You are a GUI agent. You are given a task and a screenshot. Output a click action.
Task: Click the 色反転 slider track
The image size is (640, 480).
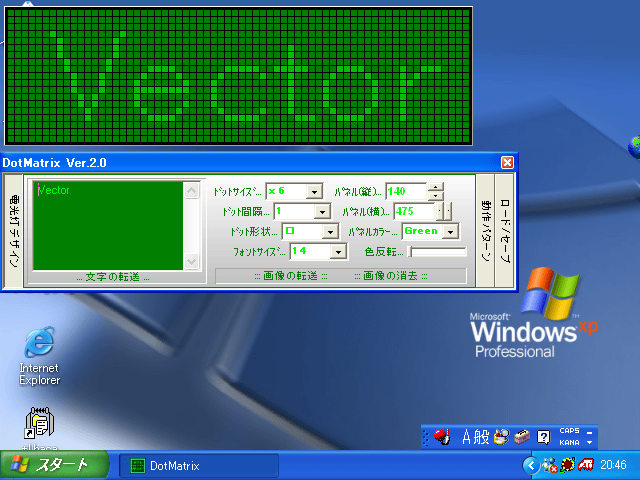[x=437, y=251]
